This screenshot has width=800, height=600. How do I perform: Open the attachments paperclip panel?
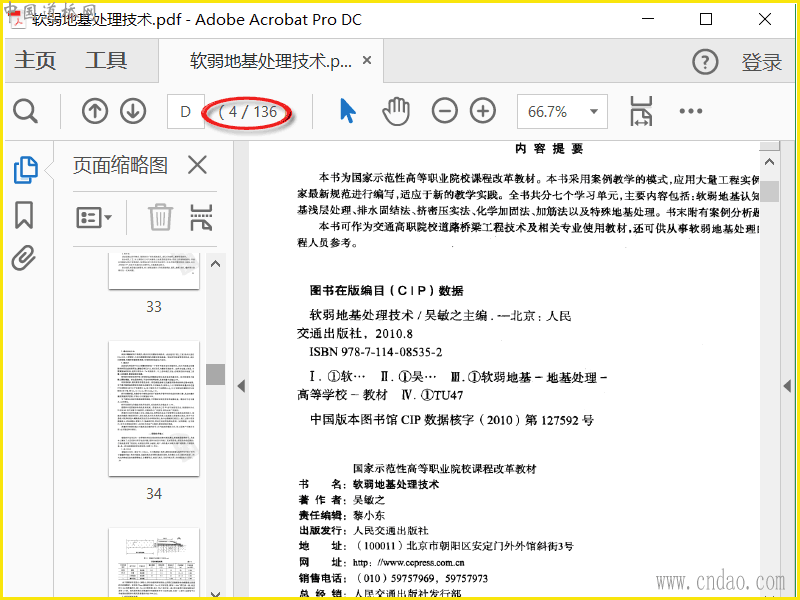[24, 258]
